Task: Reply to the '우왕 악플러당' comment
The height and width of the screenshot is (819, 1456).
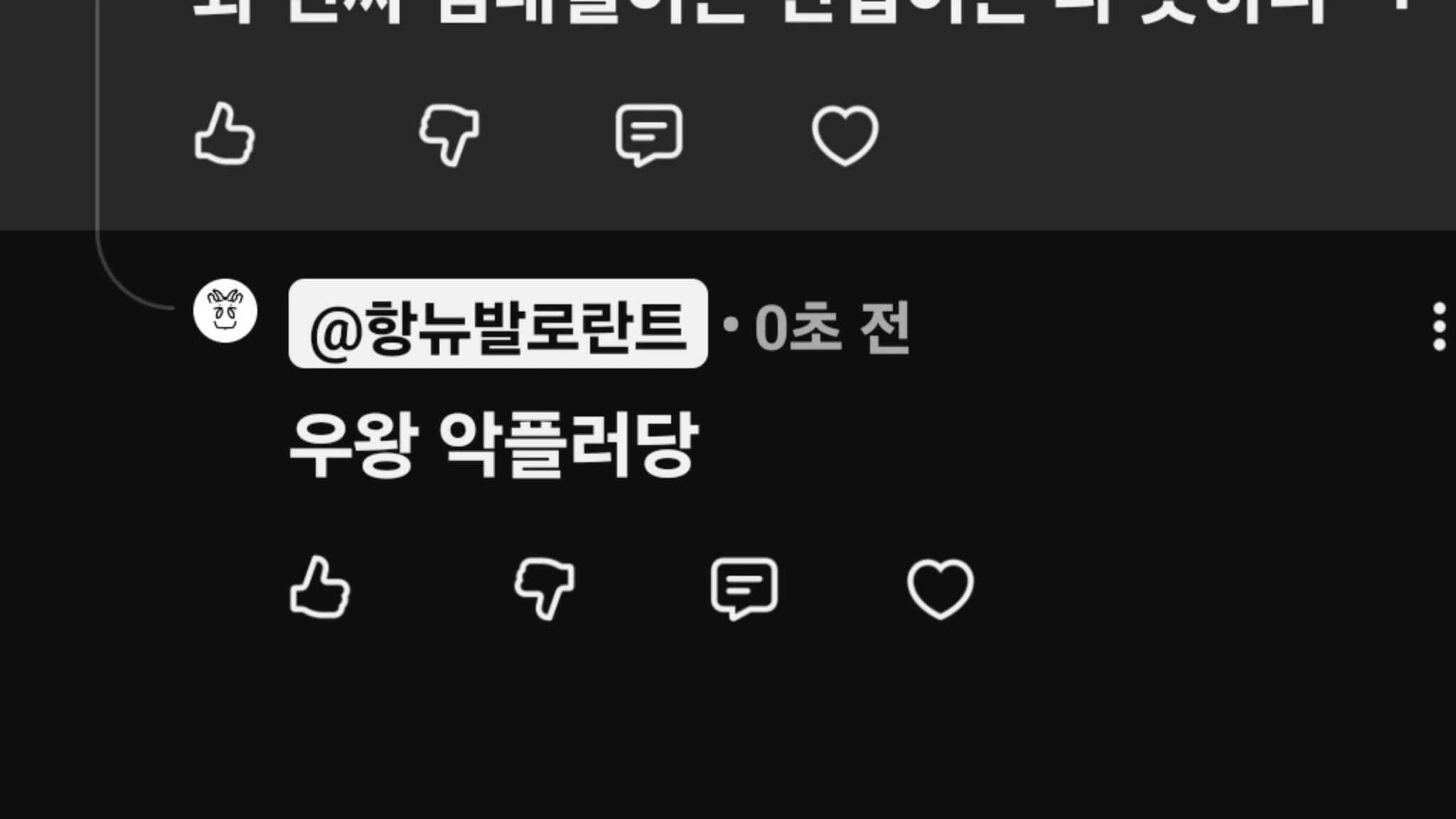Action: [x=744, y=589]
